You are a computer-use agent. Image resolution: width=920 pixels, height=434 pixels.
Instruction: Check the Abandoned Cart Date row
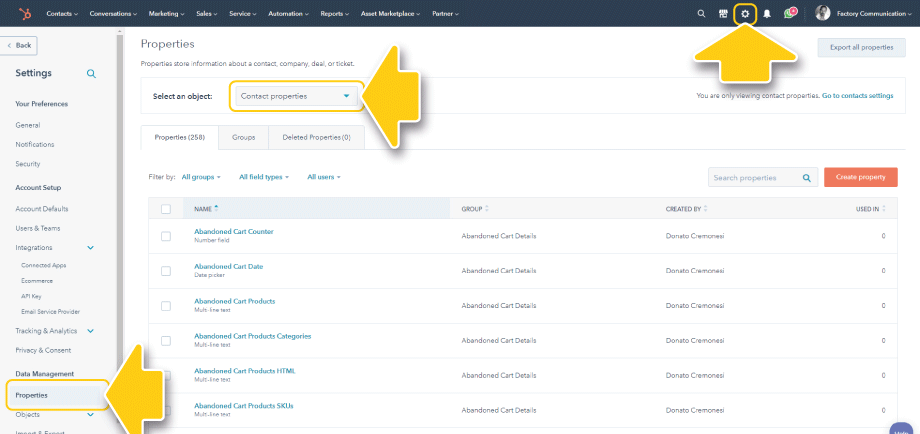click(166, 271)
